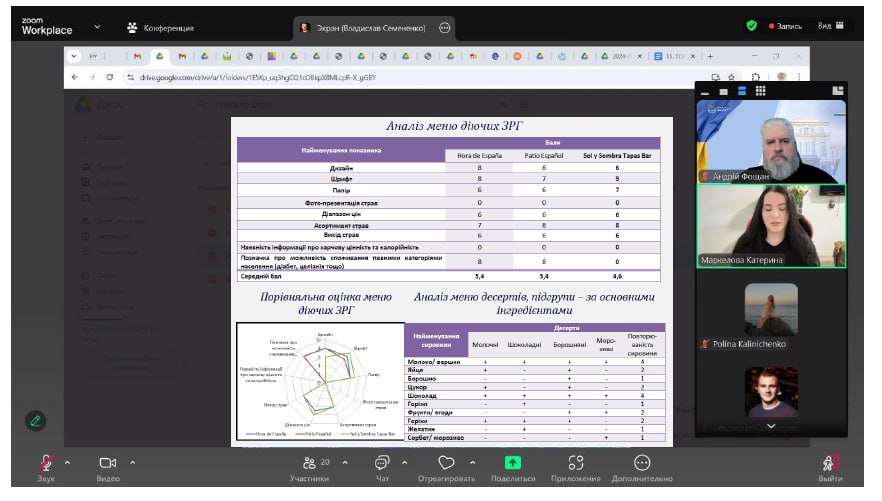The width and height of the screenshot is (882, 501).
Task: Minimize the video panel with dash icon
Action: [705, 91]
